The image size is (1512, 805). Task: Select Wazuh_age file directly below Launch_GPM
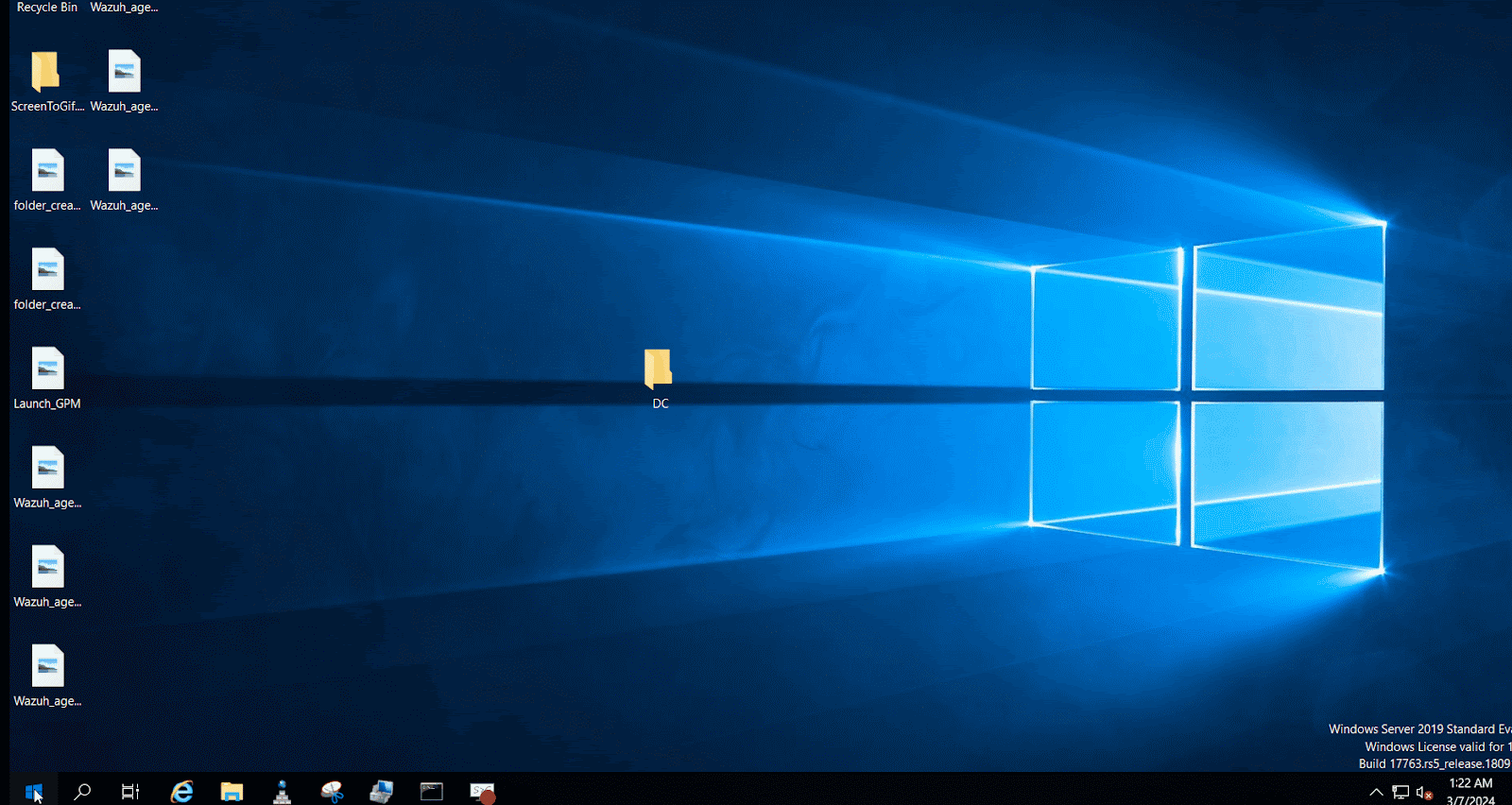47,477
